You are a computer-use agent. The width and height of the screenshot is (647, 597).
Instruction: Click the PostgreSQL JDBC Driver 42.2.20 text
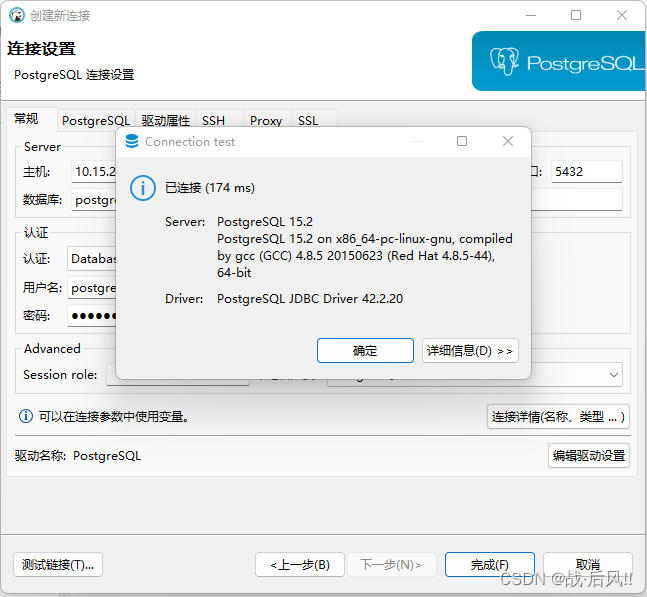pos(310,298)
